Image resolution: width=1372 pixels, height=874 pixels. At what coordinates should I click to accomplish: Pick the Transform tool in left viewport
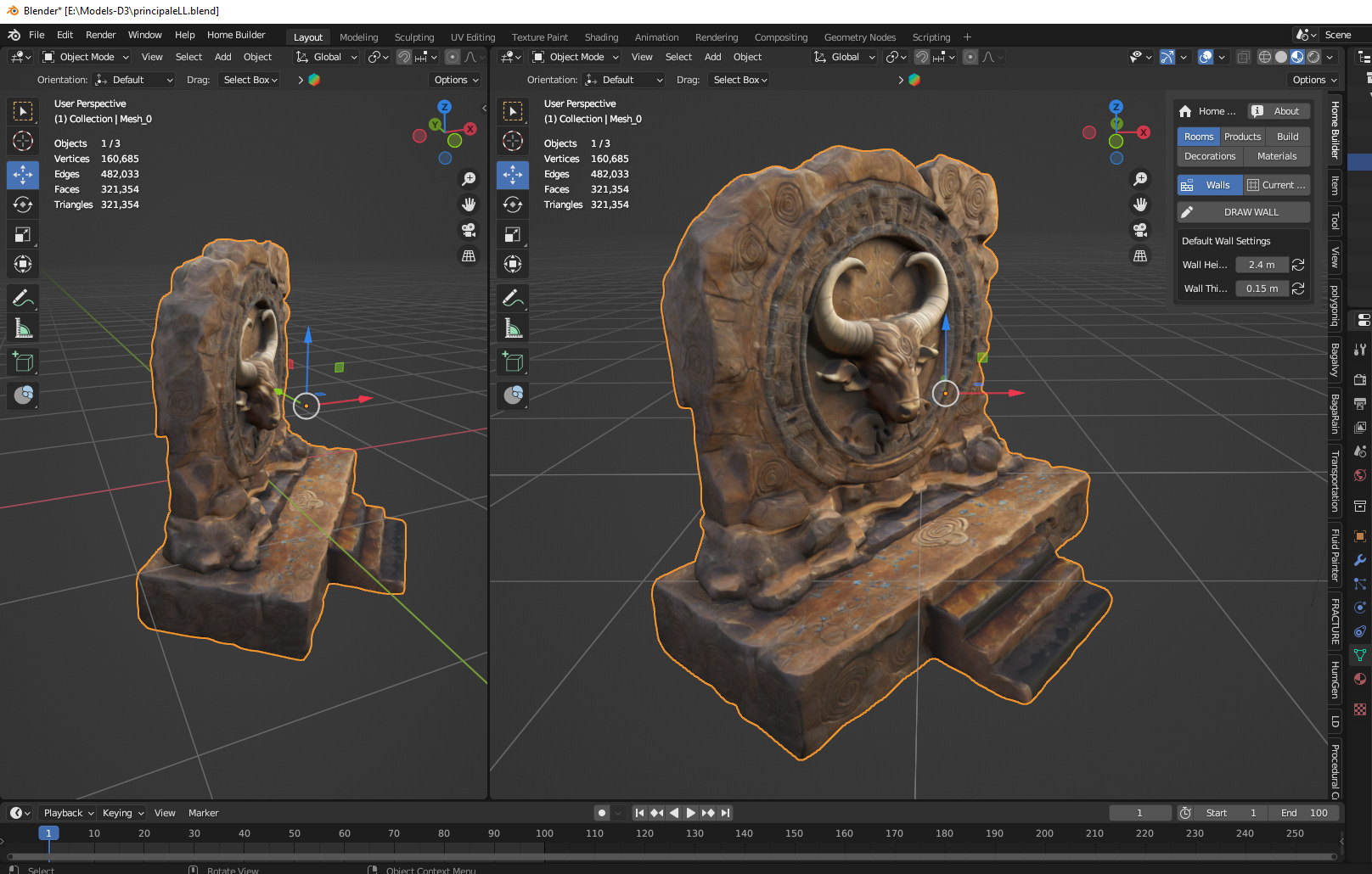23,264
